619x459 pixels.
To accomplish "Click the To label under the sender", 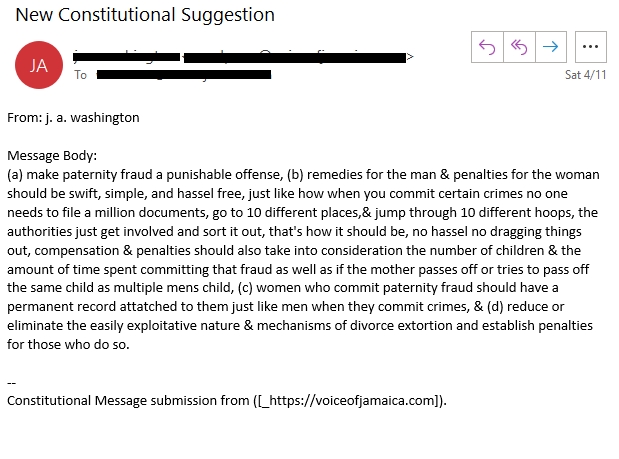I will point(81,75).
